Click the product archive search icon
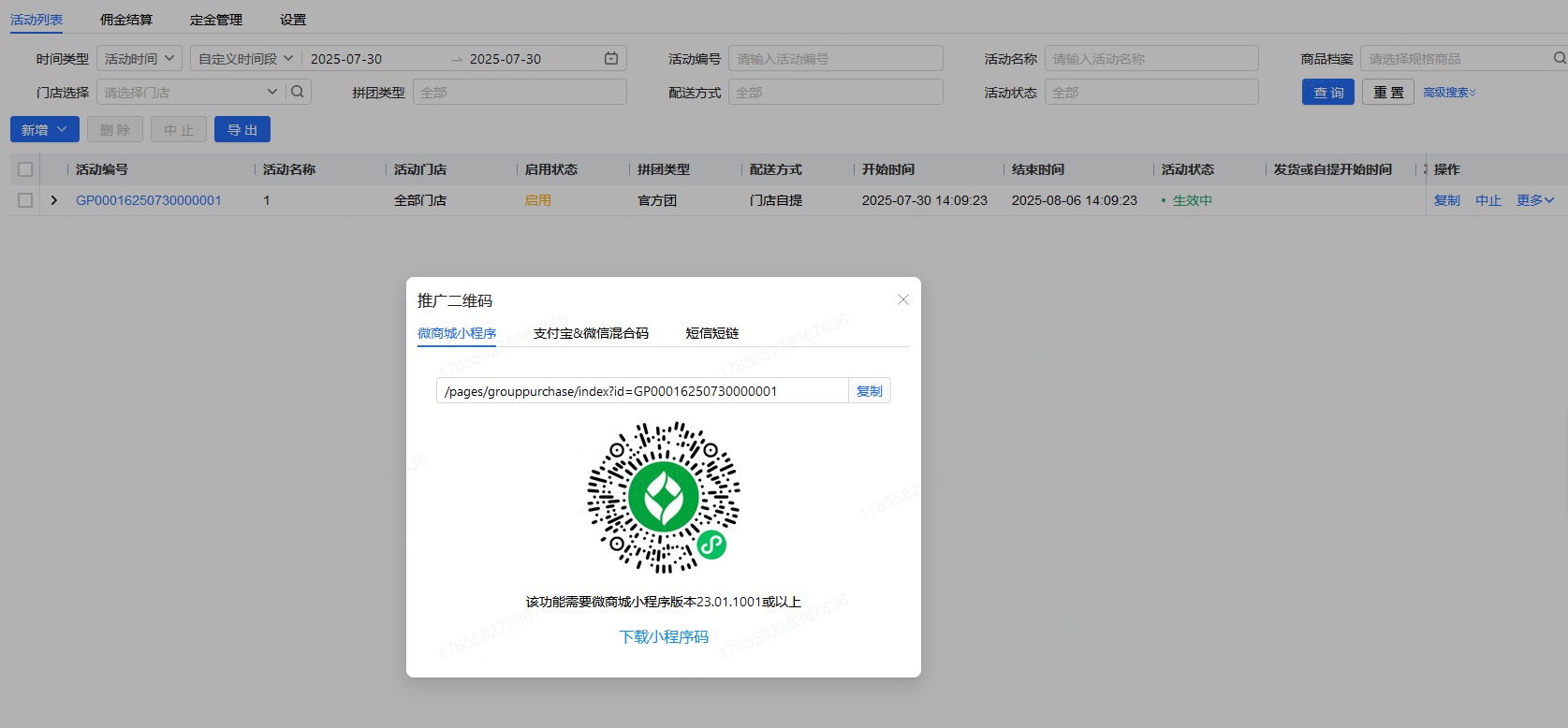Screen dimensions: 1568x728 1560,58
